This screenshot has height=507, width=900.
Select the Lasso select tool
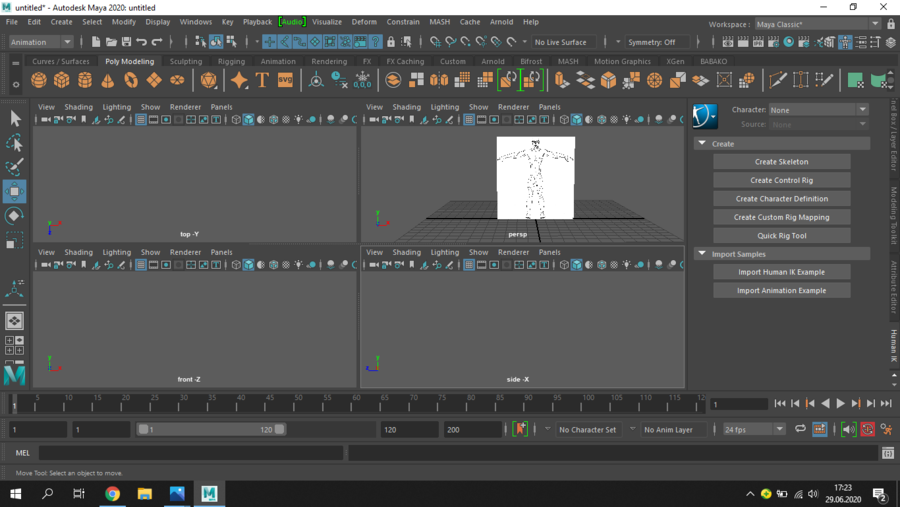(14, 143)
